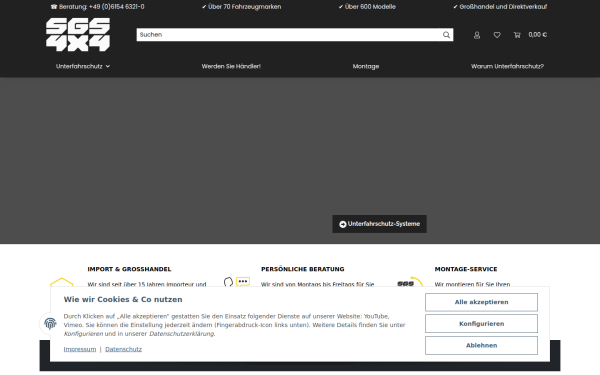Image resolution: width=600 pixels, height=375 pixels.
Task: Click Über 600 Modelle text
Action: click(367, 7)
